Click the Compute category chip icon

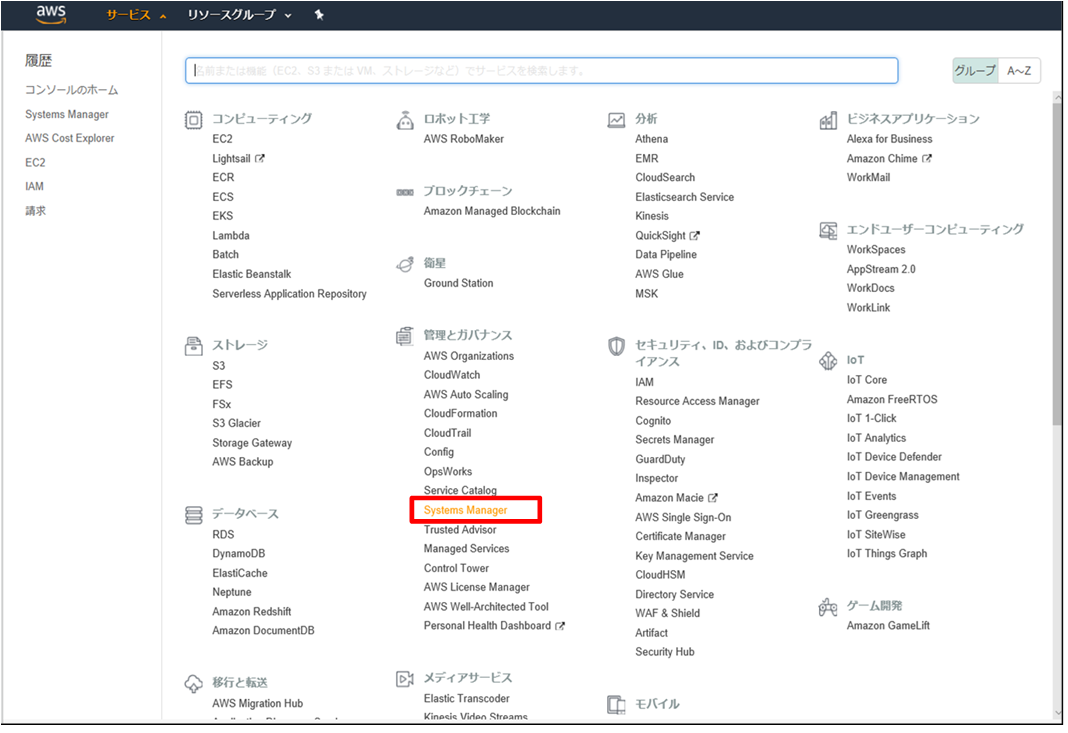click(x=193, y=120)
